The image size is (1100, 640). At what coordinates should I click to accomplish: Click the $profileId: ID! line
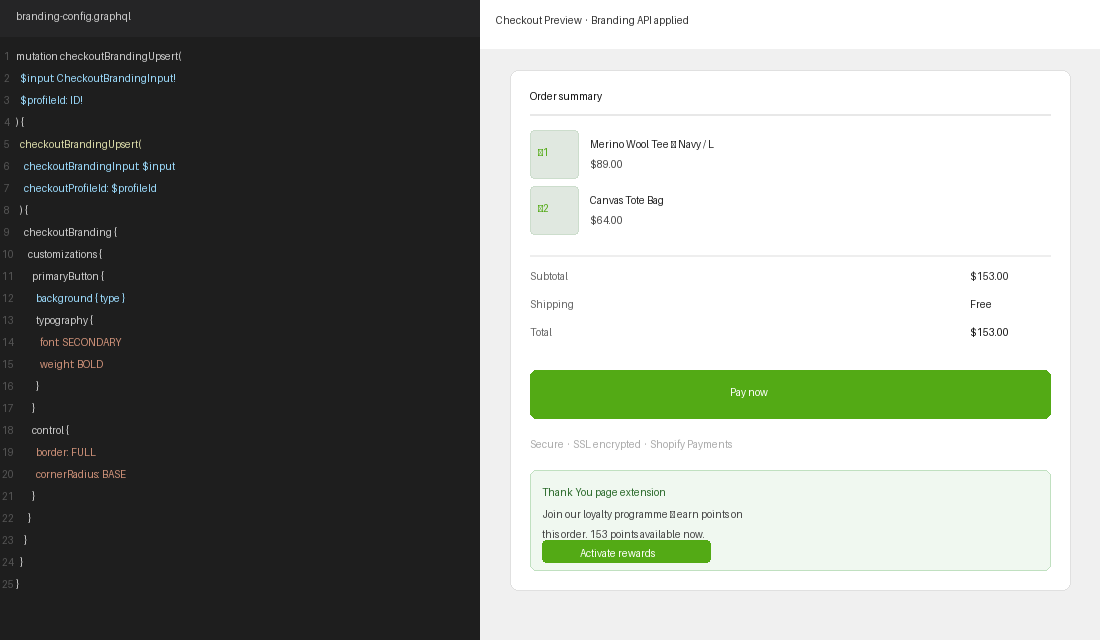point(52,100)
